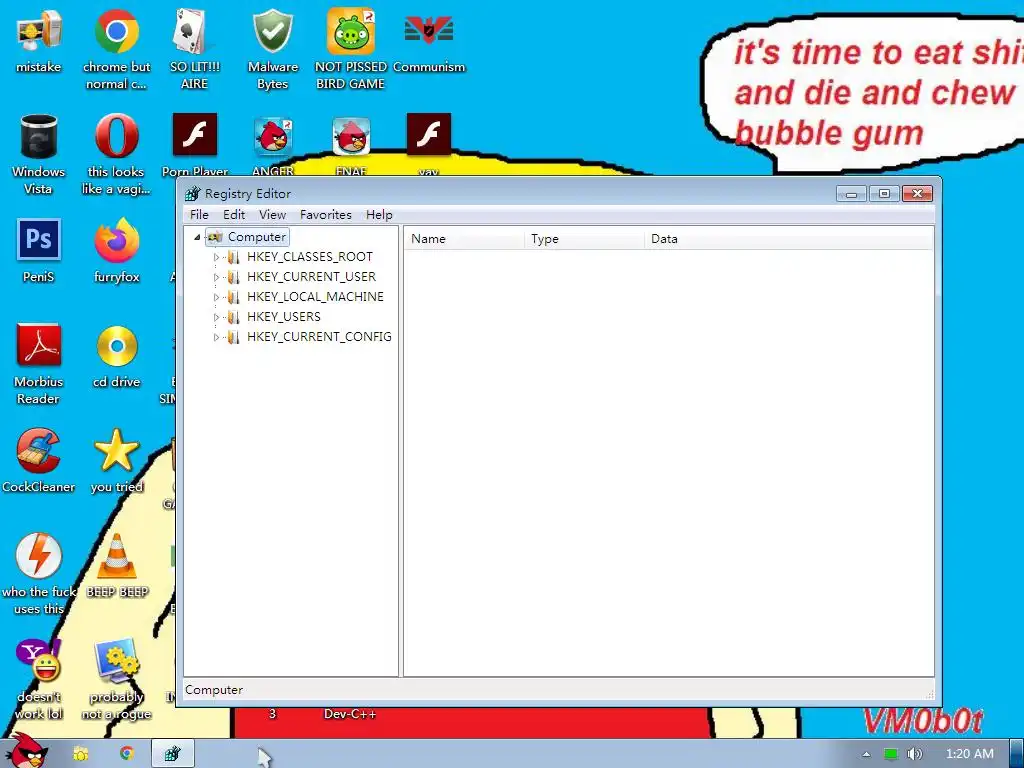1024x768 pixels.
Task: Click the Show desktop button
Action: point(1017,754)
